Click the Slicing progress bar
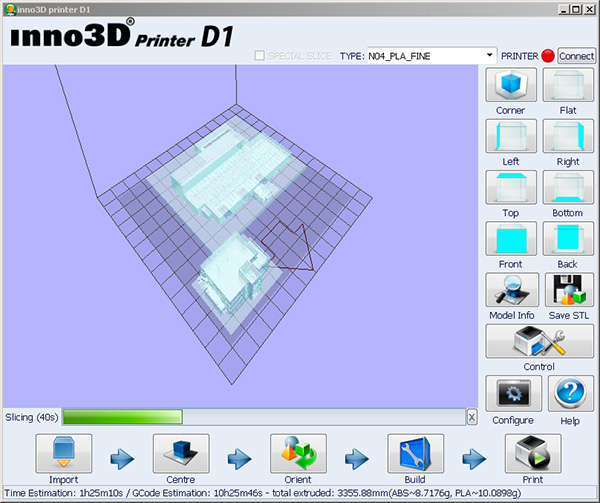This screenshot has height=503, width=600. pyautogui.click(x=264, y=417)
